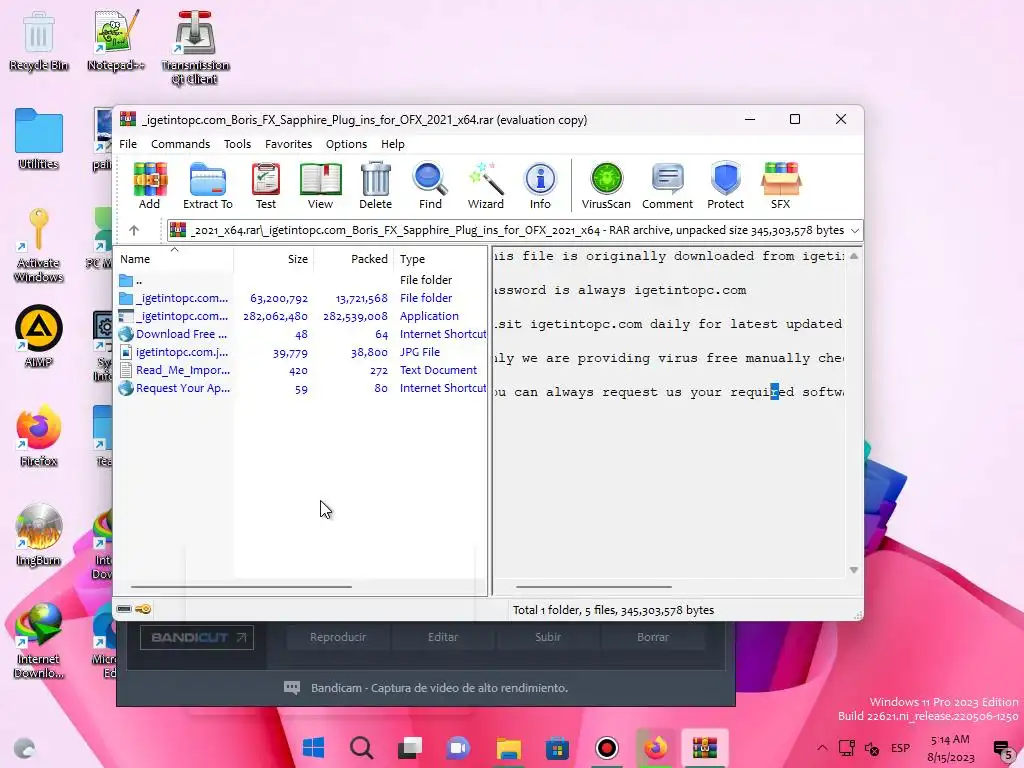Open Transmission Qt Client shortcut
Image resolution: width=1024 pixels, height=768 pixels.
195,48
